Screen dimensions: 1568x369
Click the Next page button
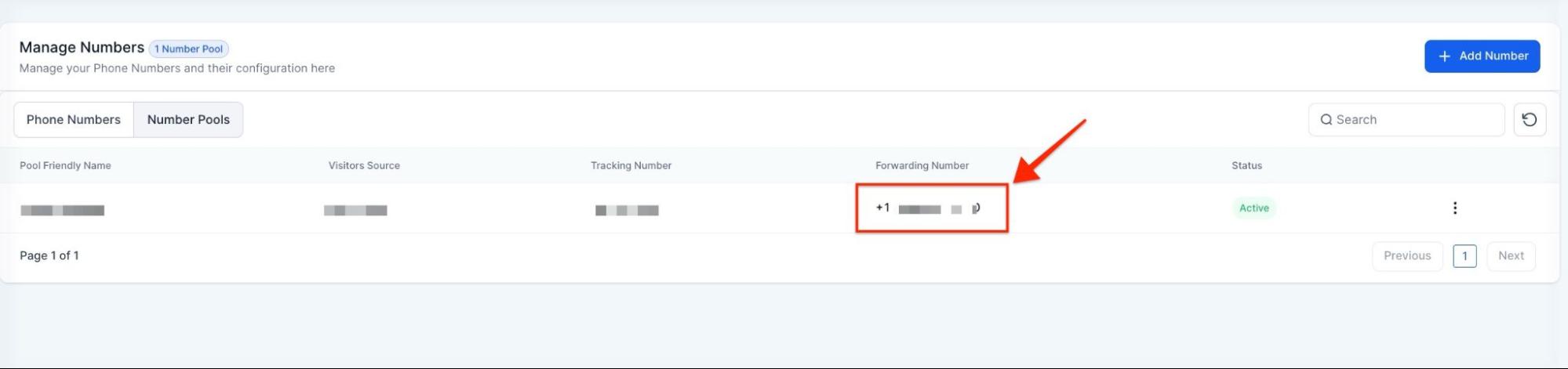click(1511, 256)
